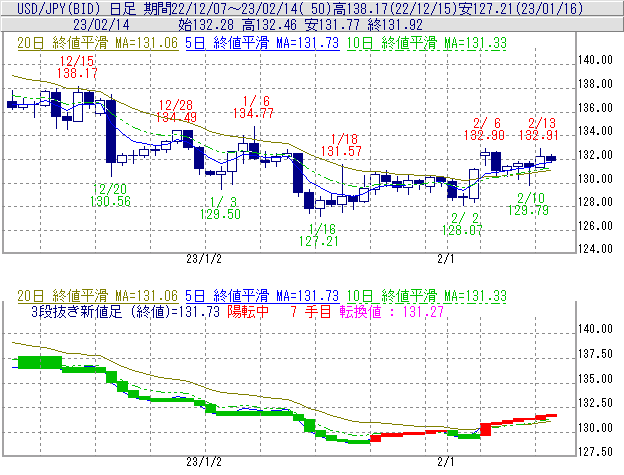
Task: Select the closing price 終131.92
Action: 394,25
